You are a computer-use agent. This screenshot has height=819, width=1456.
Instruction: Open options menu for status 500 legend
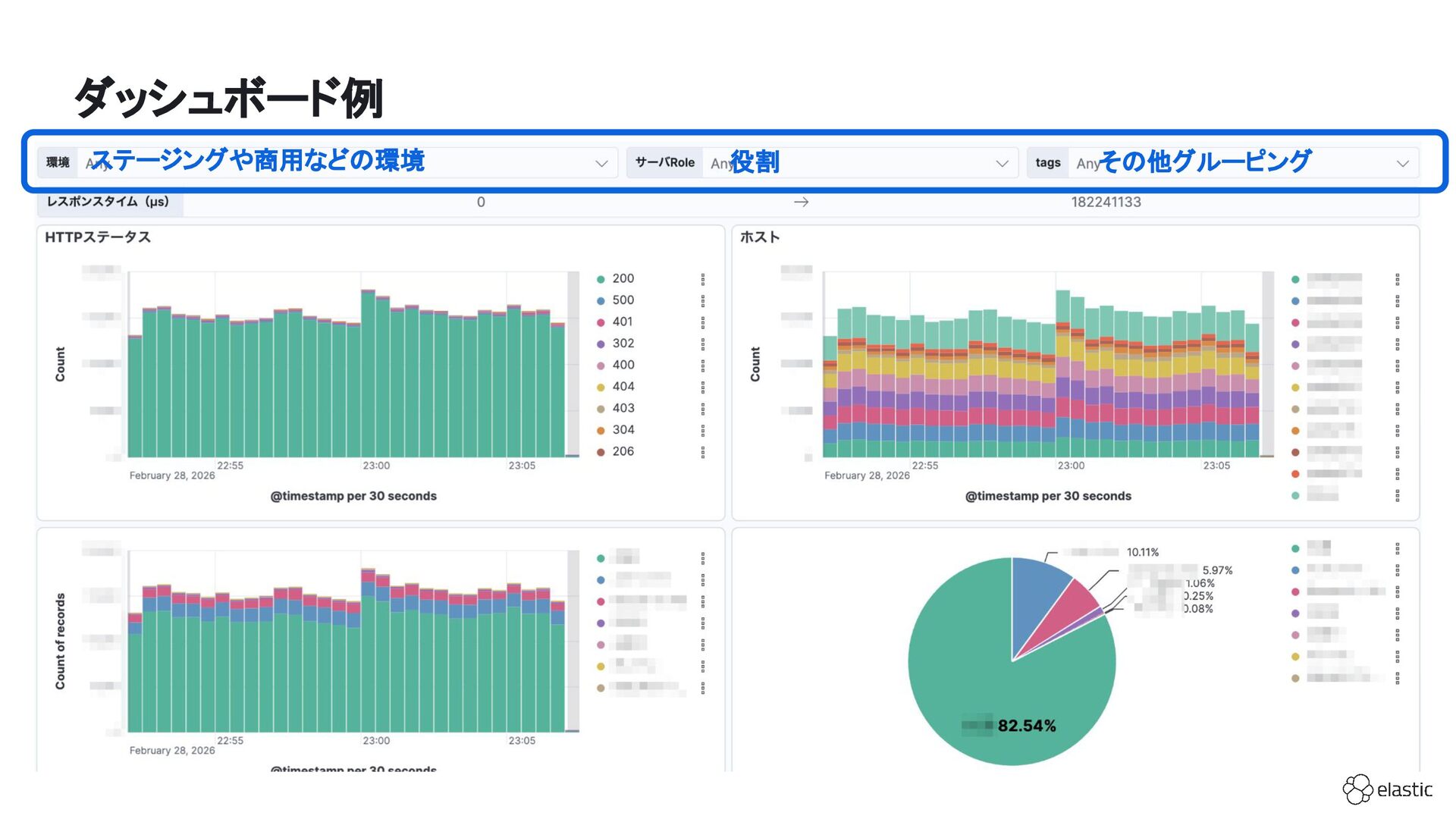click(x=703, y=300)
